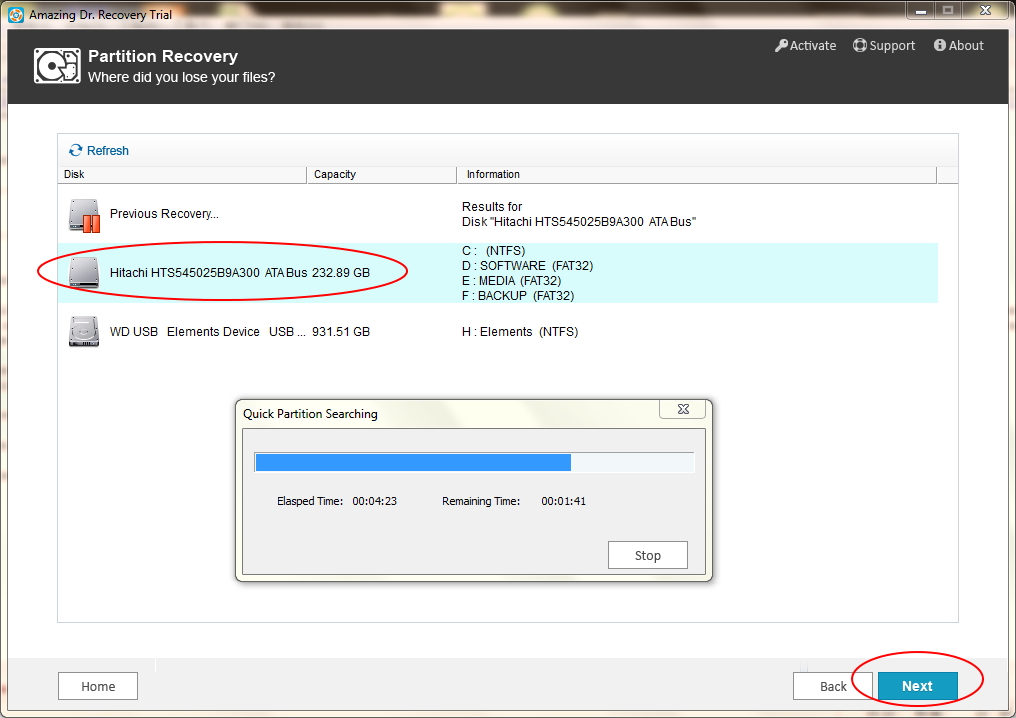The height and width of the screenshot is (718, 1016).
Task: Return to the Home screen
Action: (98, 686)
